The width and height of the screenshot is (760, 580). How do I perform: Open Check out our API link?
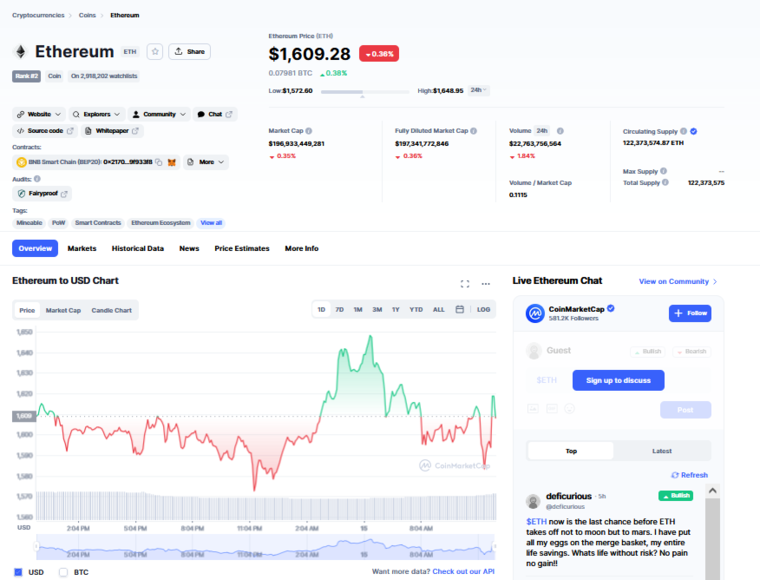463,572
